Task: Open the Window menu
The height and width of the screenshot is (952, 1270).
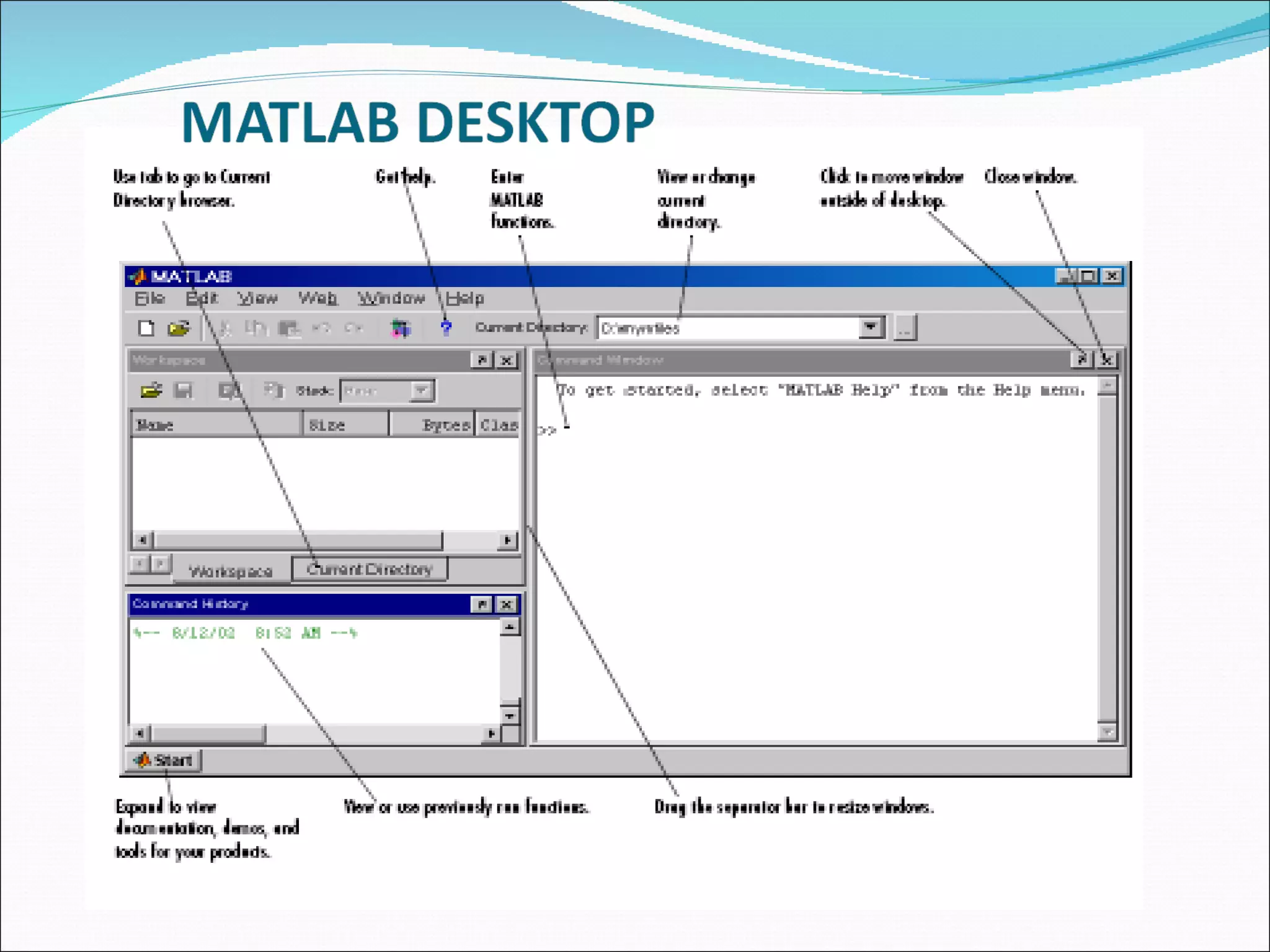Action: [x=391, y=298]
